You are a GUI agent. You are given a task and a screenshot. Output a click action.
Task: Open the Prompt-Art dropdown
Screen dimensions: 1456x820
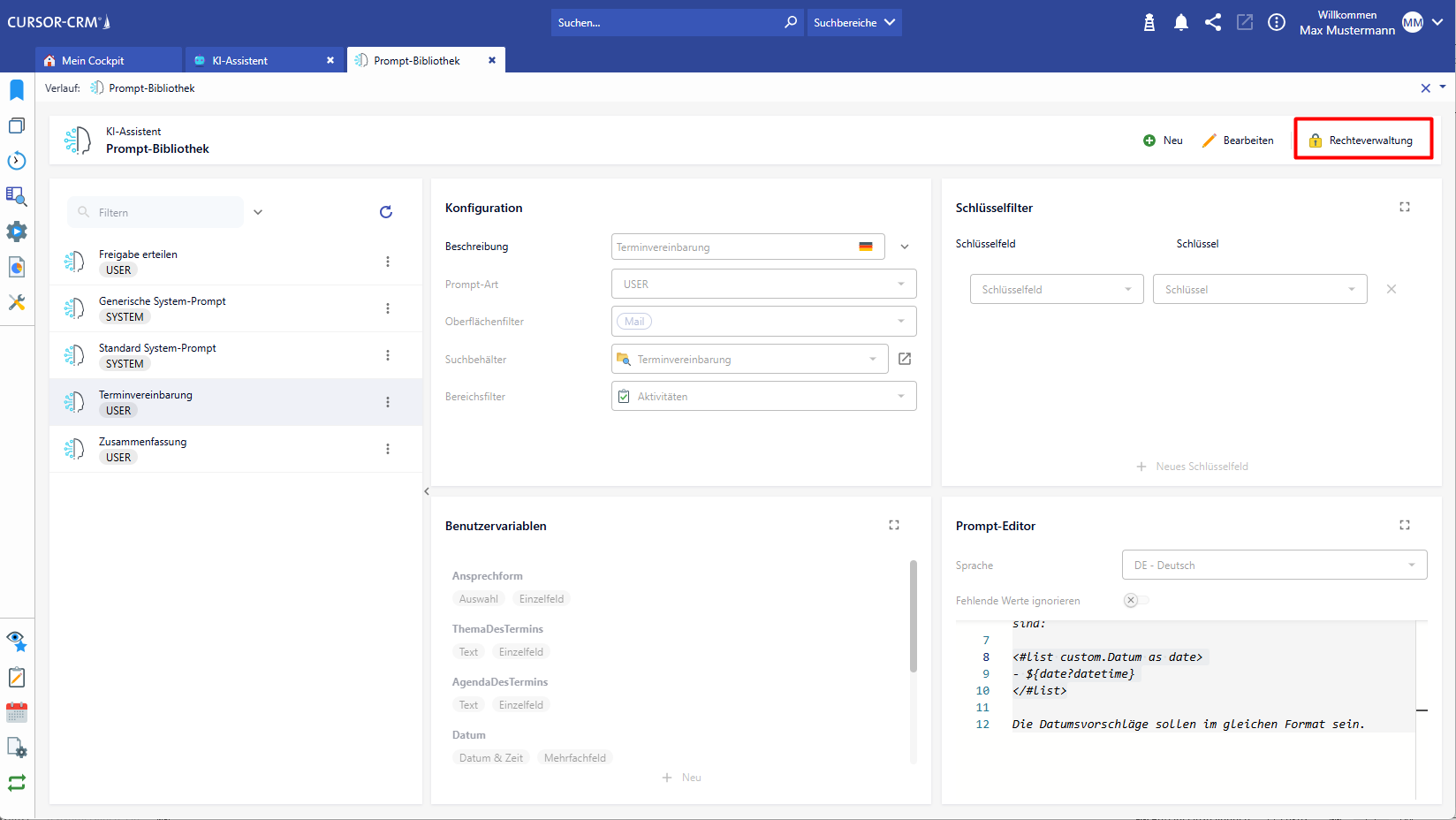763,285
